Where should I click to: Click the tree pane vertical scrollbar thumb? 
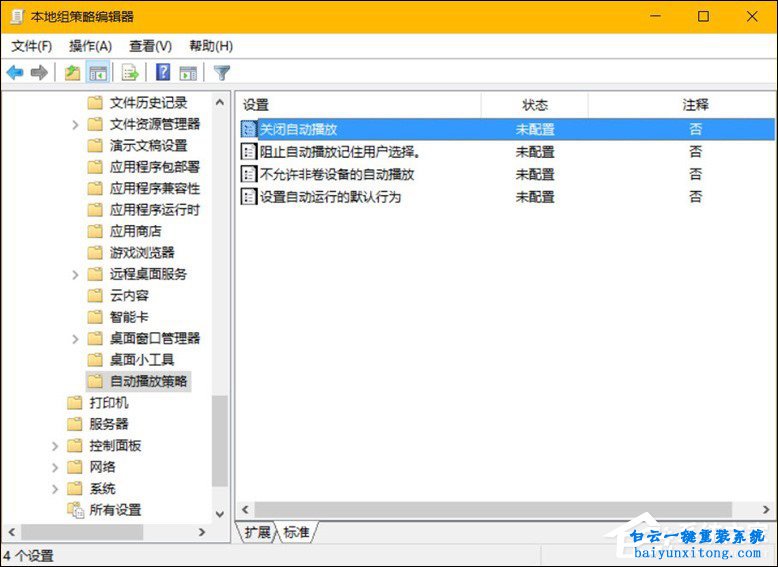click(219, 441)
